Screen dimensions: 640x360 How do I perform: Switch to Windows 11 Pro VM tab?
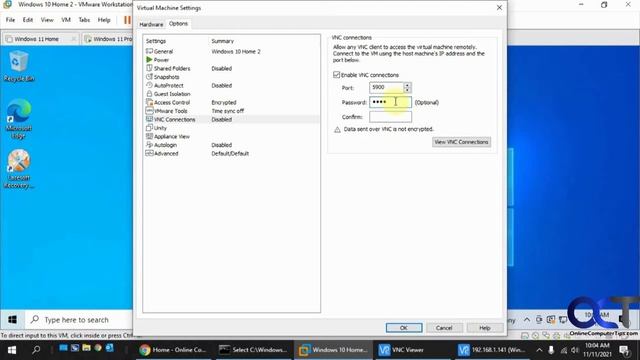[108, 39]
